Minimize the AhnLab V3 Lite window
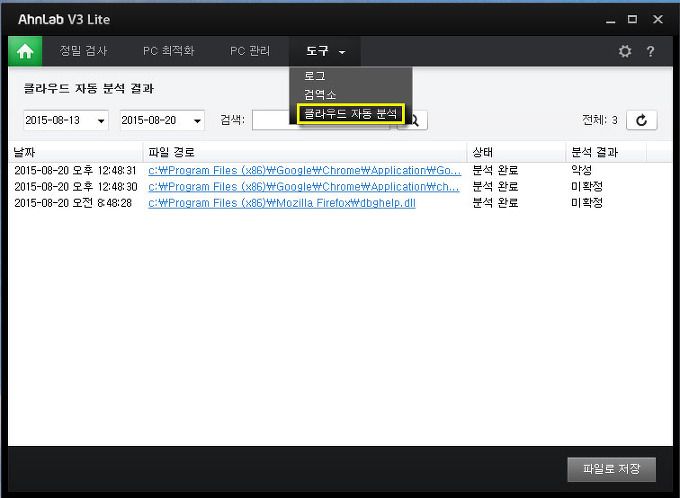This screenshot has width=680, height=498. click(611, 20)
